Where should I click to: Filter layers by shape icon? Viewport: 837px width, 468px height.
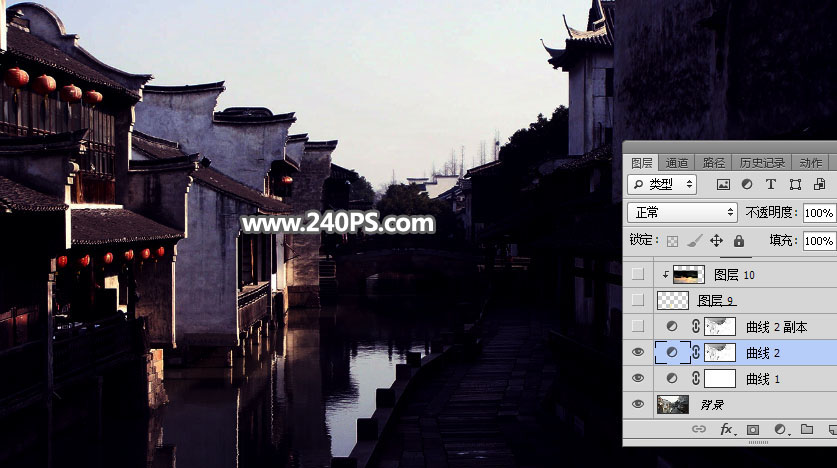tap(795, 185)
